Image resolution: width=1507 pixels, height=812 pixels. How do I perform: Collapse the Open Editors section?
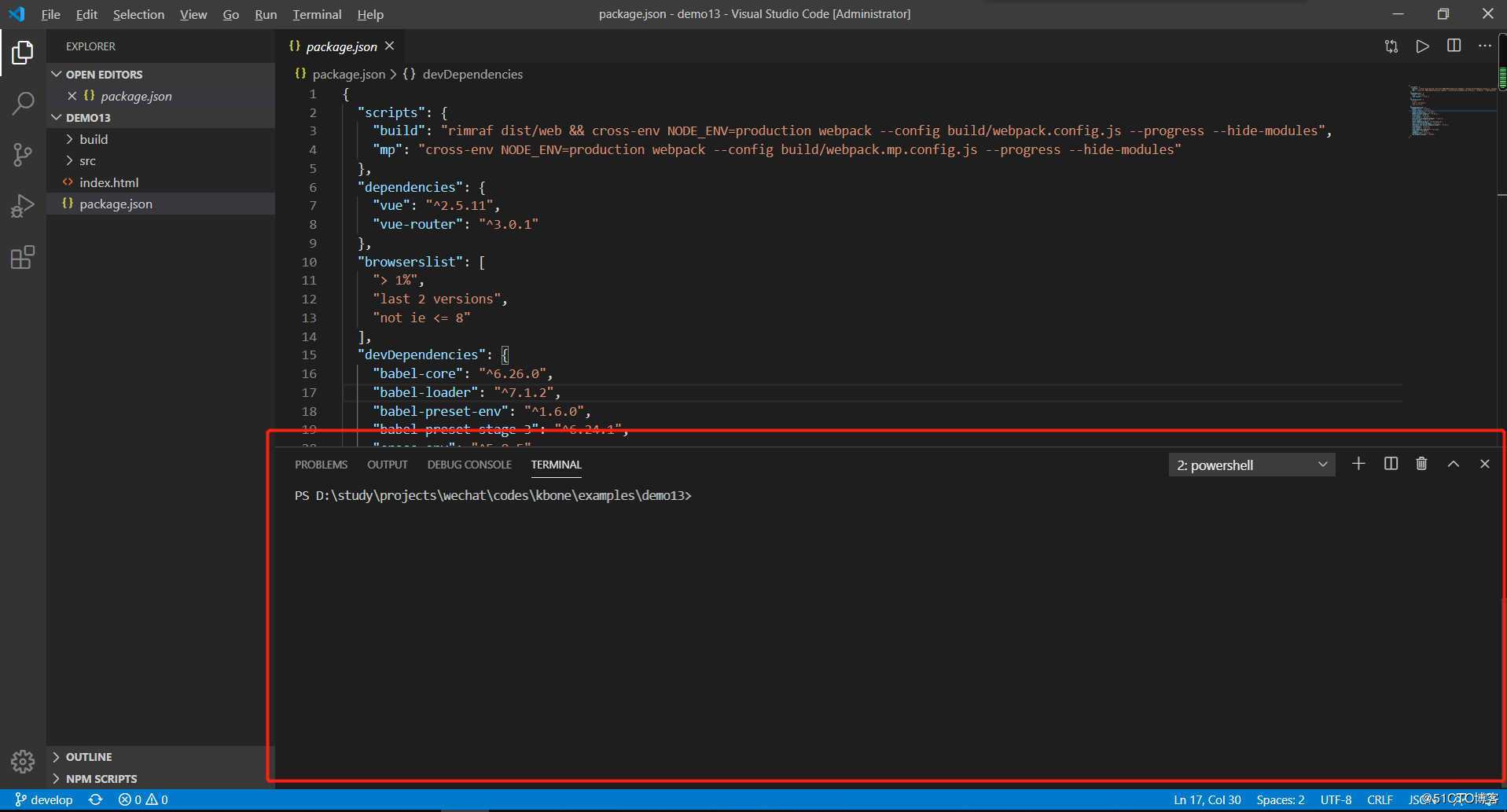(x=161, y=74)
